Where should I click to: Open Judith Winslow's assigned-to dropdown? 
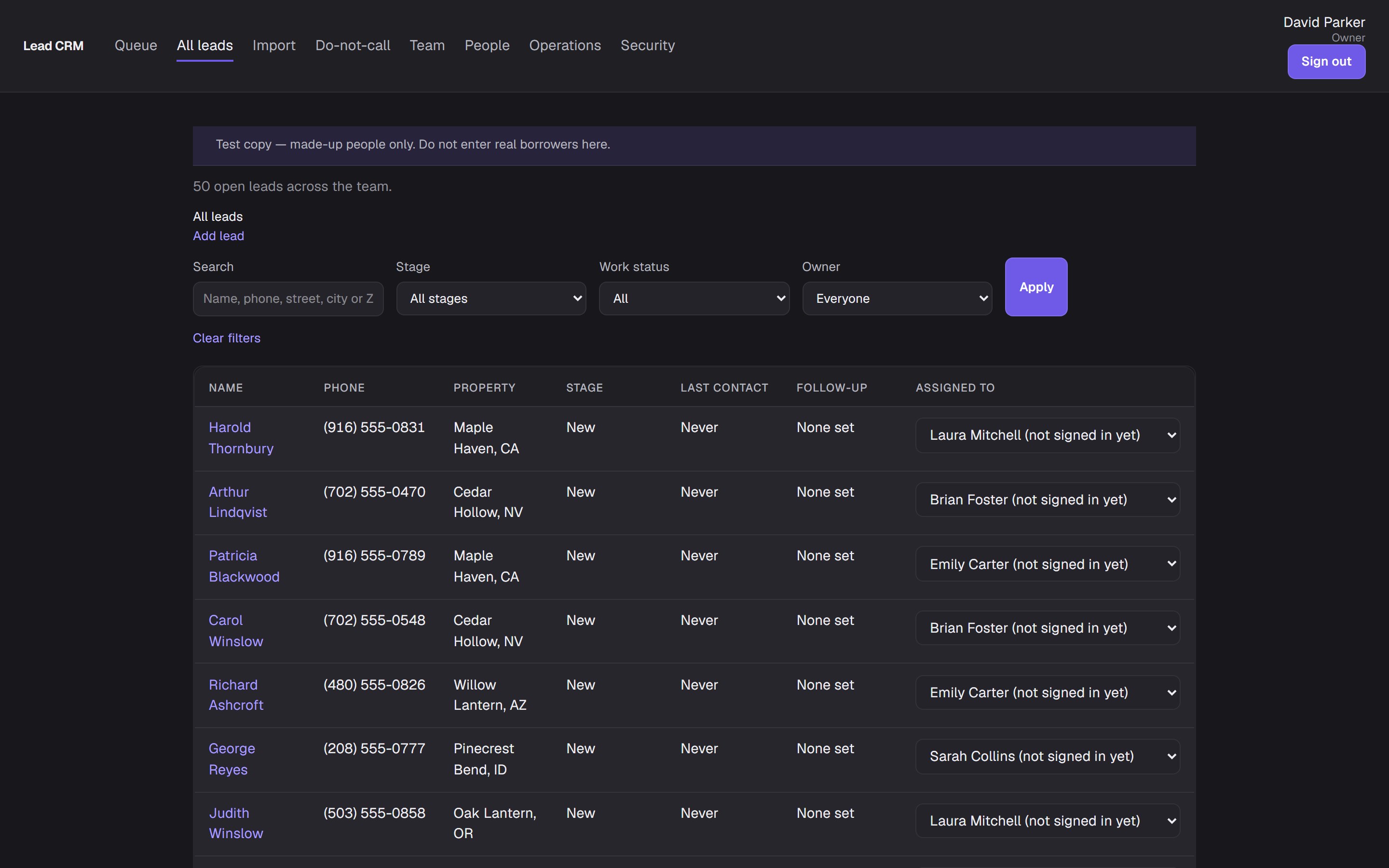click(1048, 821)
